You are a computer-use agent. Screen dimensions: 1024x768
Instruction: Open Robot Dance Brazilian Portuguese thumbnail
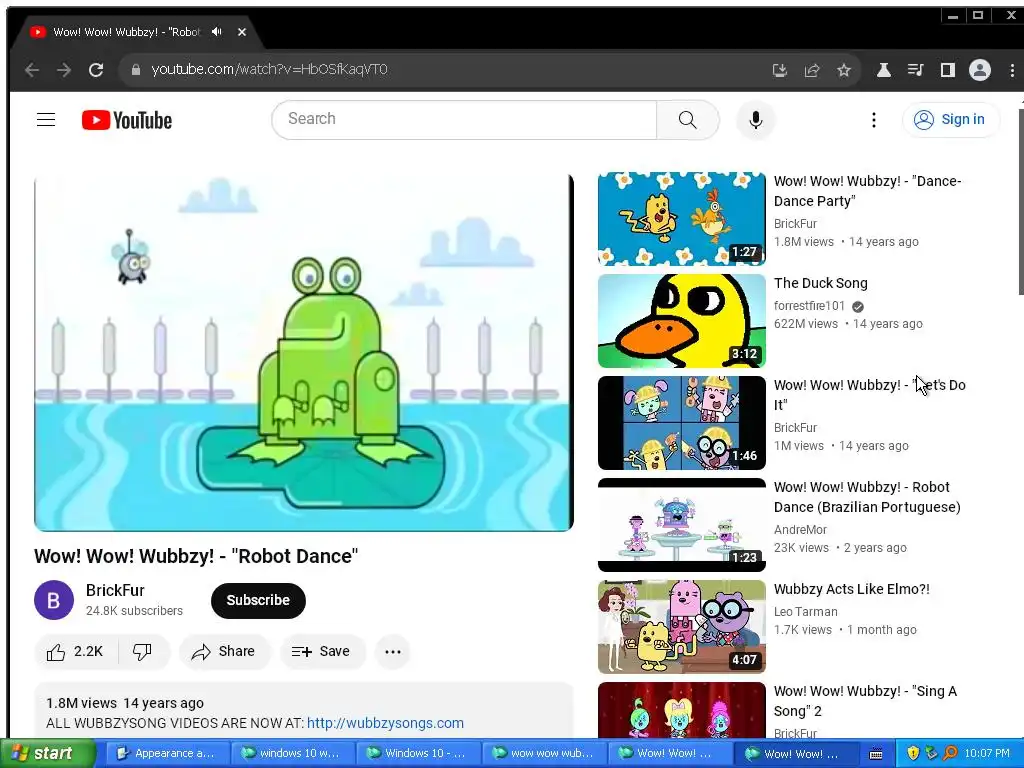tap(682, 524)
